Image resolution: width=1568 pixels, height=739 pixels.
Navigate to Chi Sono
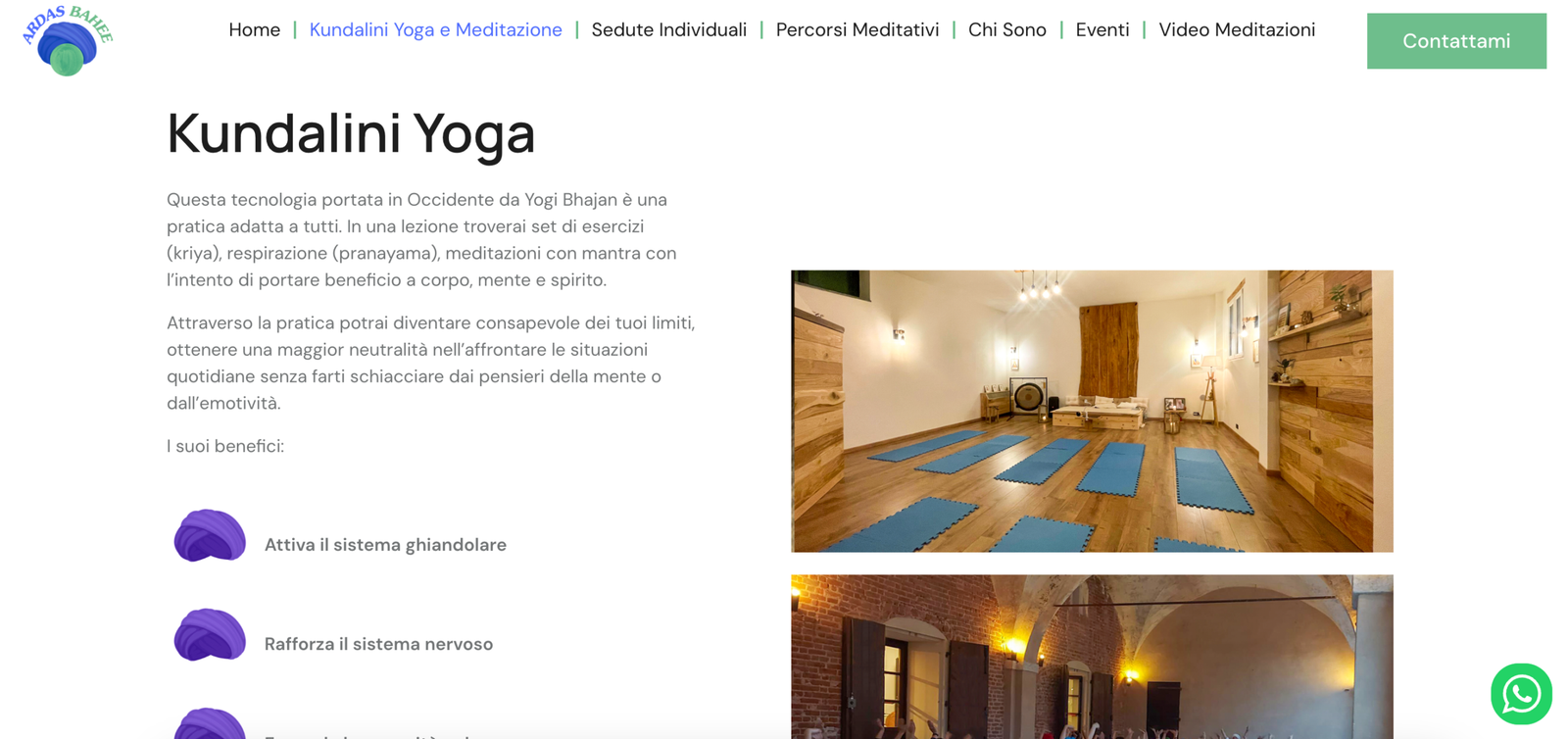click(1007, 30)
